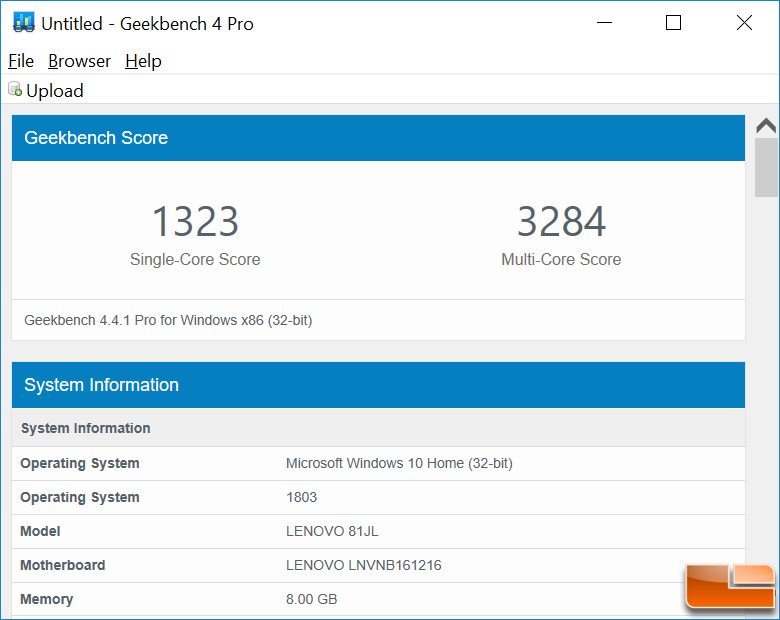Close the Geekbench 4 Pro window
The width and height of the screenshot is (780, 620).
coord(744,22)
